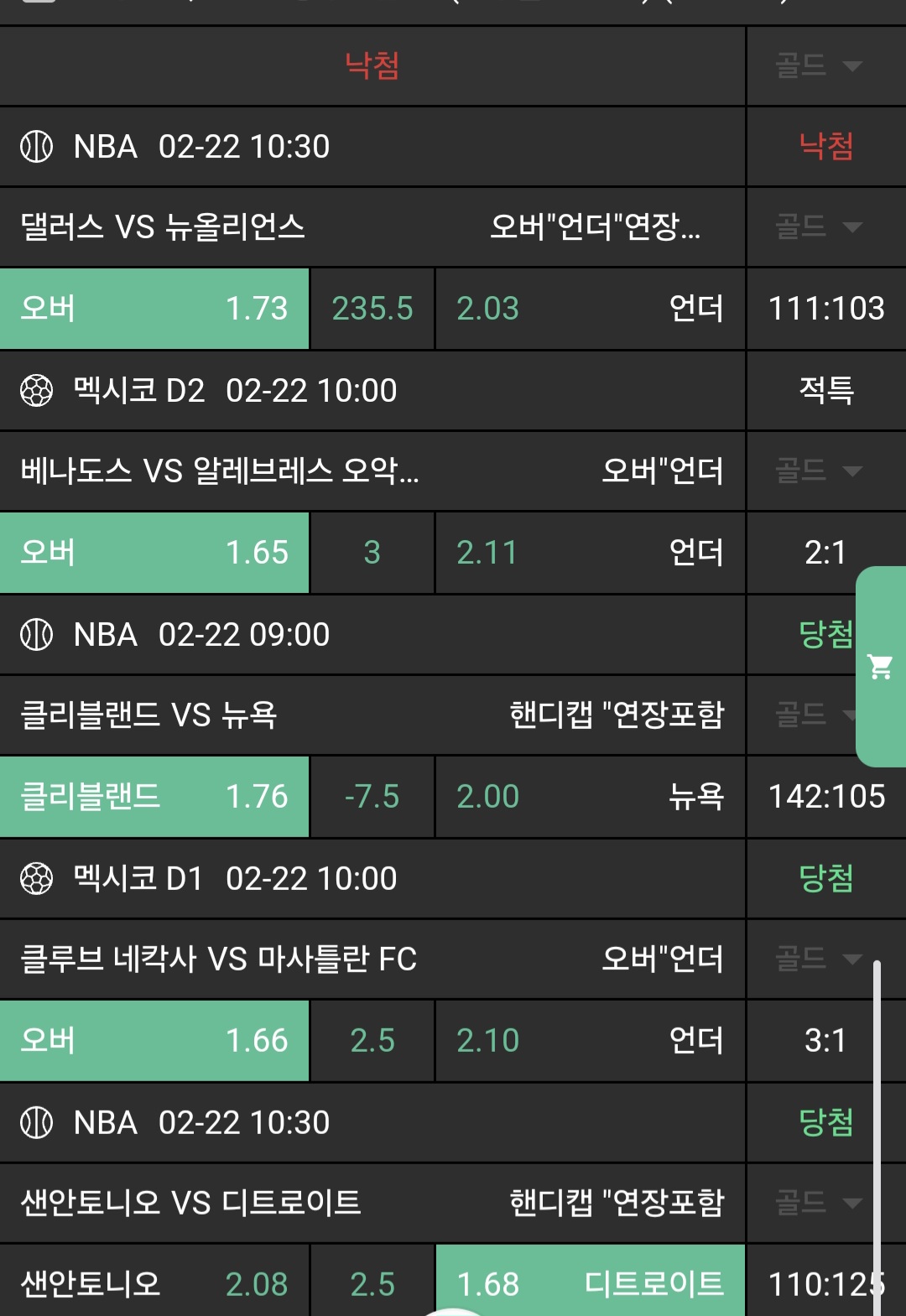Screen dimensions: 906x1316
Task: Select 언더 2.03 option in Dallas match
Action: [590, 309]
